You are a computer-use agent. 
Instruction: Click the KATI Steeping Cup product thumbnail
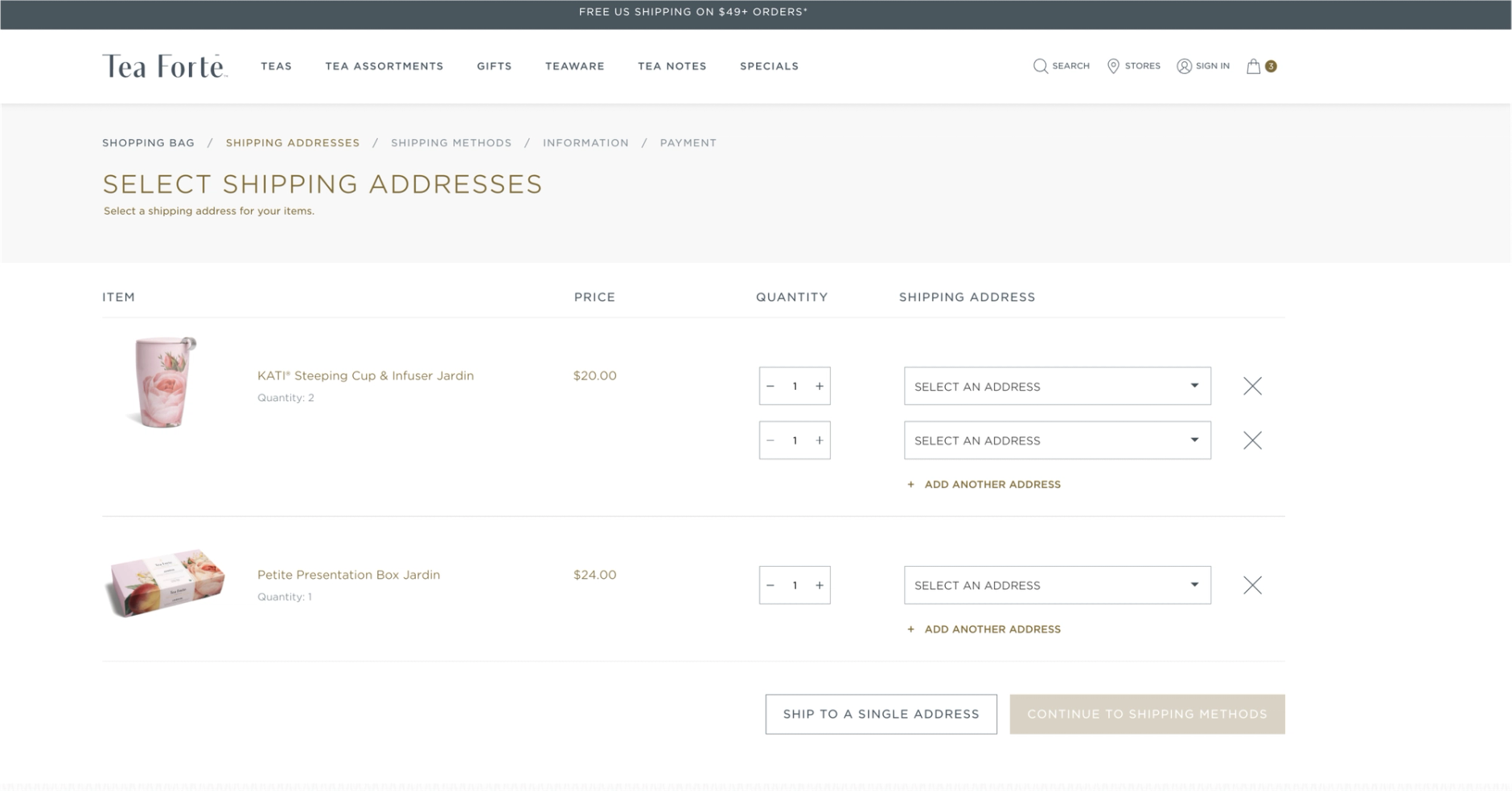click(x=163, y=382)
